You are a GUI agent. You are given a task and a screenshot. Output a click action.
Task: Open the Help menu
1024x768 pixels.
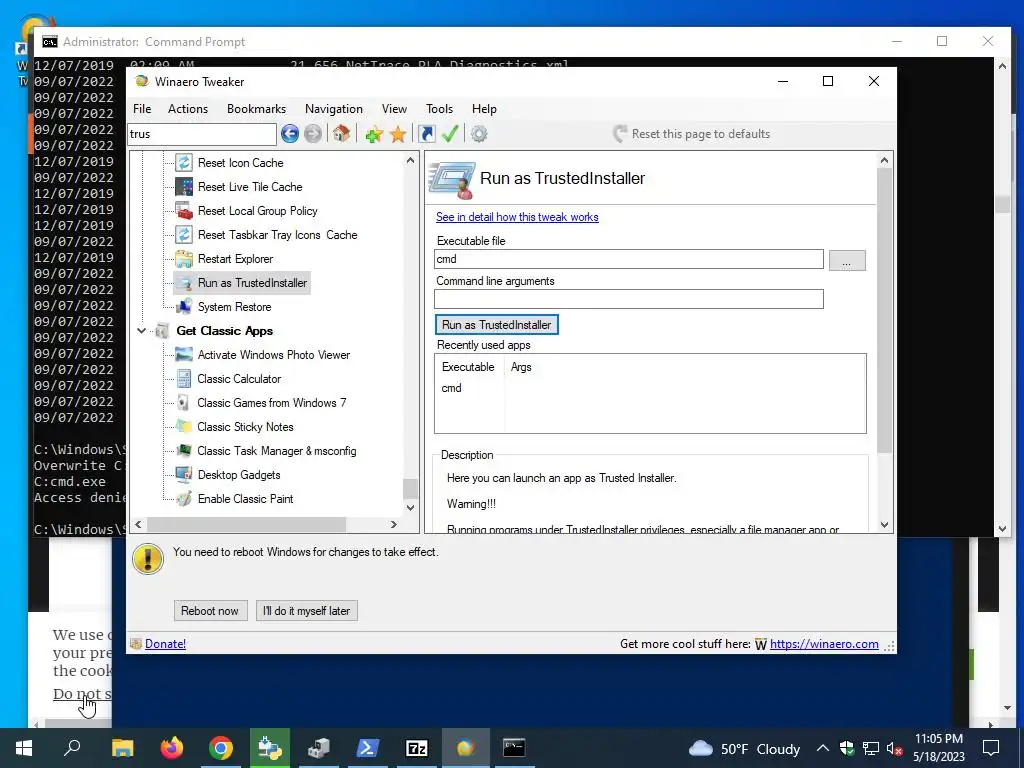point(485,109)
